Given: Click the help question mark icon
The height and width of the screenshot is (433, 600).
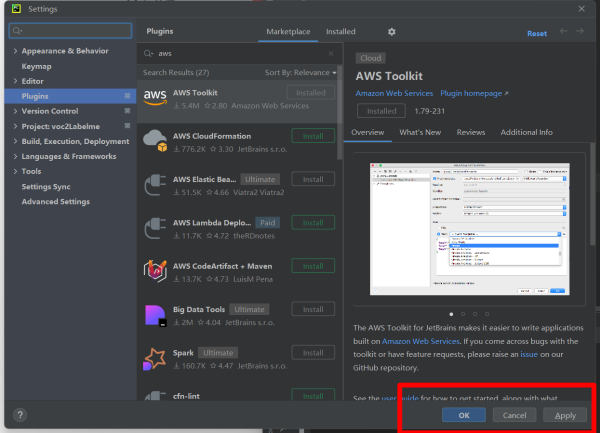Looking at the screenshot, I should point(20,414).
